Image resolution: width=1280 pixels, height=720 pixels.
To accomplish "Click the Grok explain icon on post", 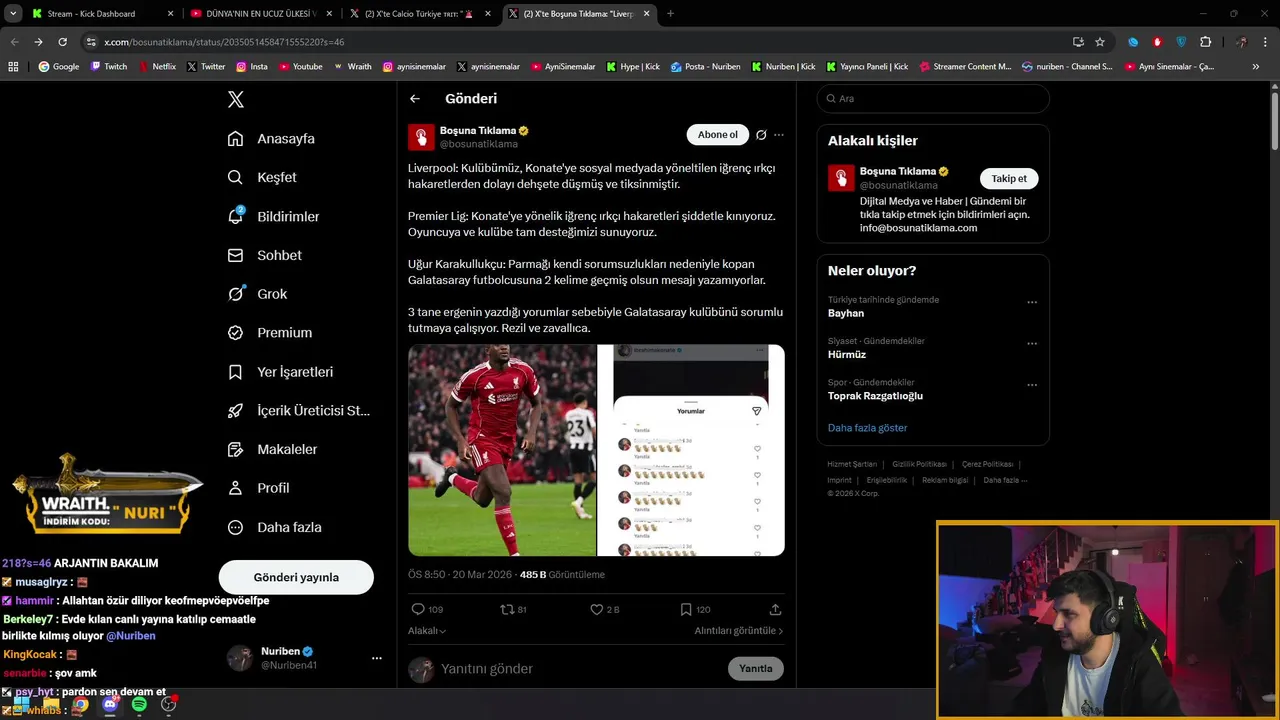I will [x=761, y=135].
